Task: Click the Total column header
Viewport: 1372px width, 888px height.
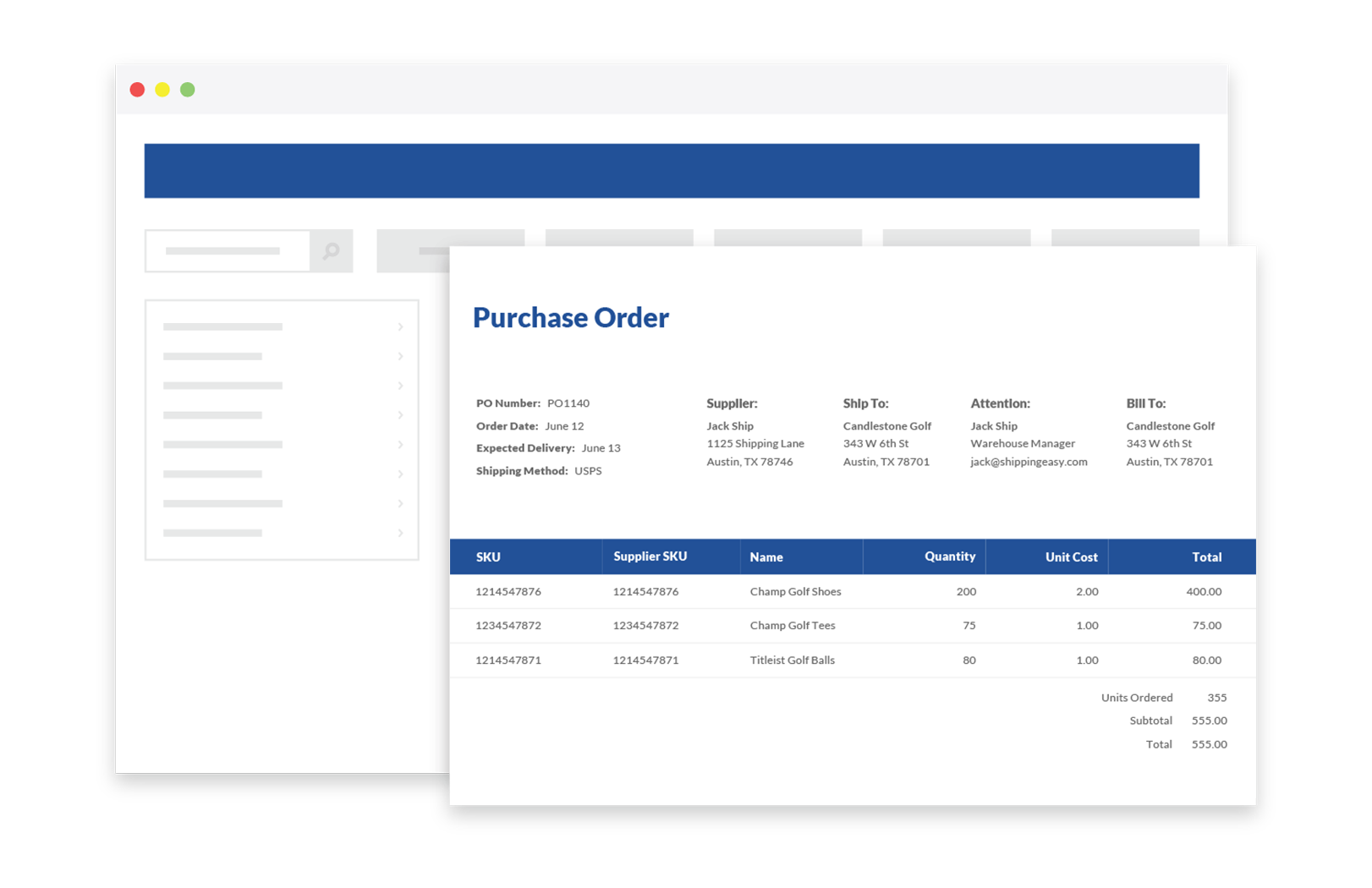Action: [x=1207, y=557]
